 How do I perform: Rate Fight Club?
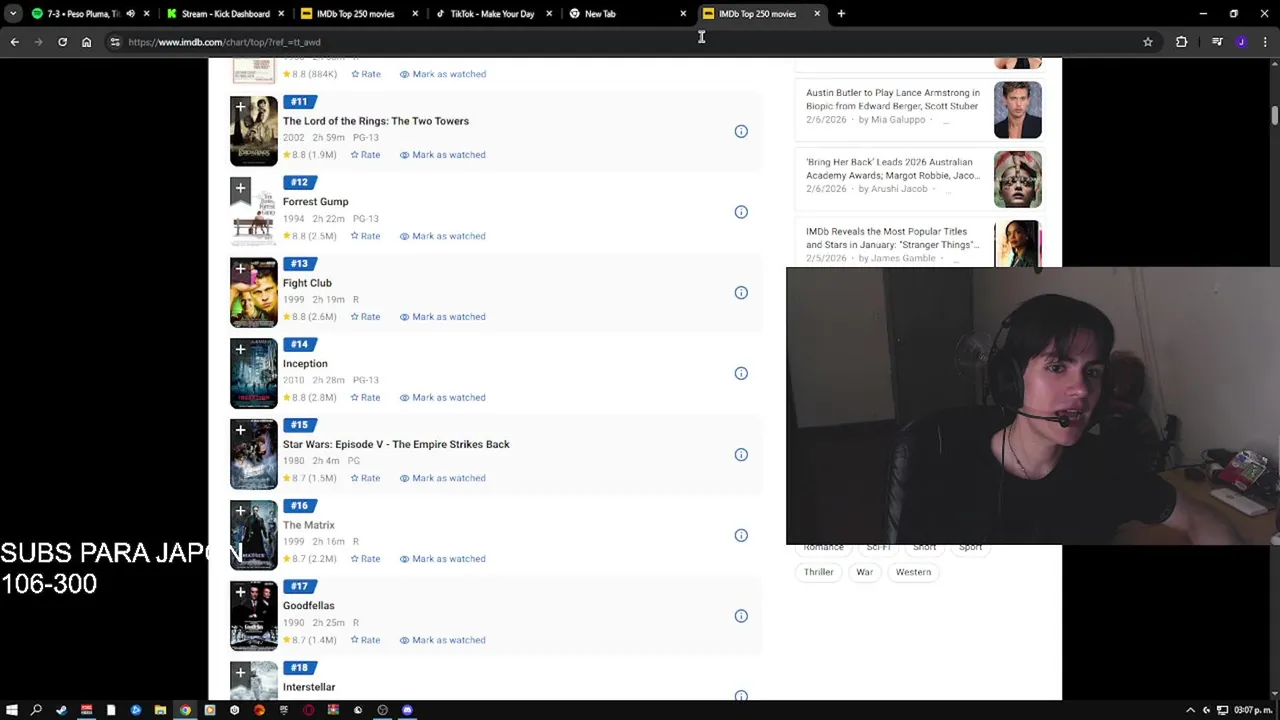pos(365,317)
